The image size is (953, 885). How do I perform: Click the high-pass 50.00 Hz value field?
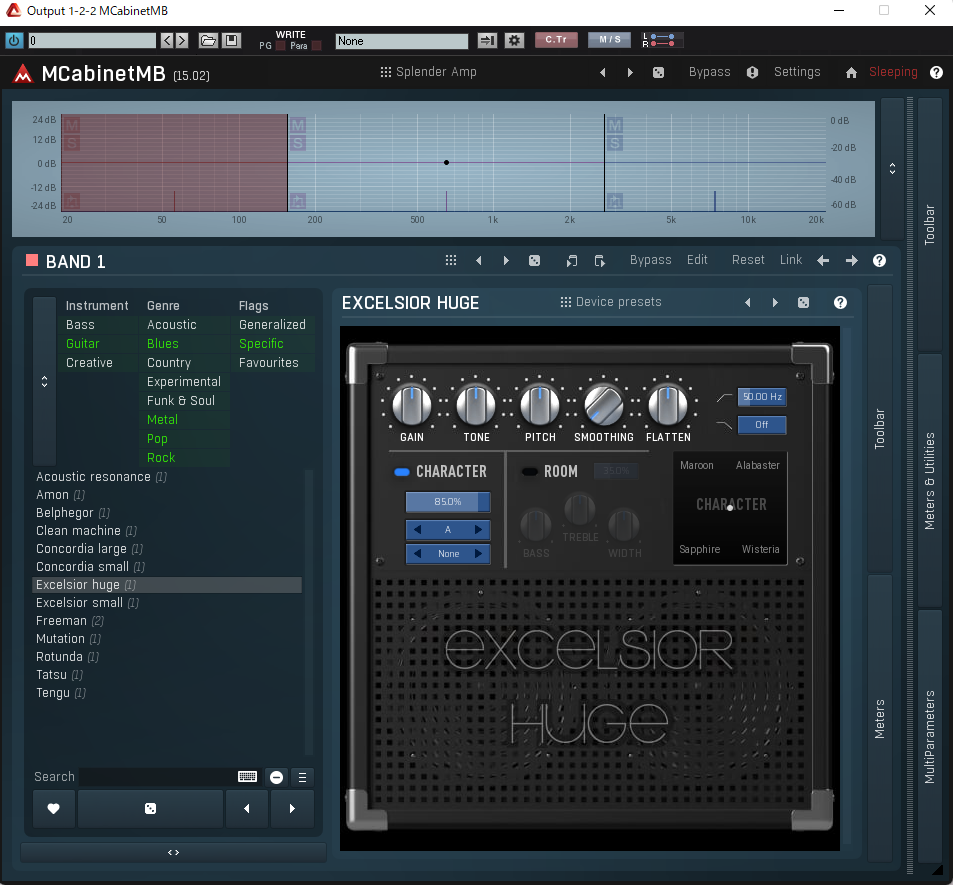click(x=762, y=397)
